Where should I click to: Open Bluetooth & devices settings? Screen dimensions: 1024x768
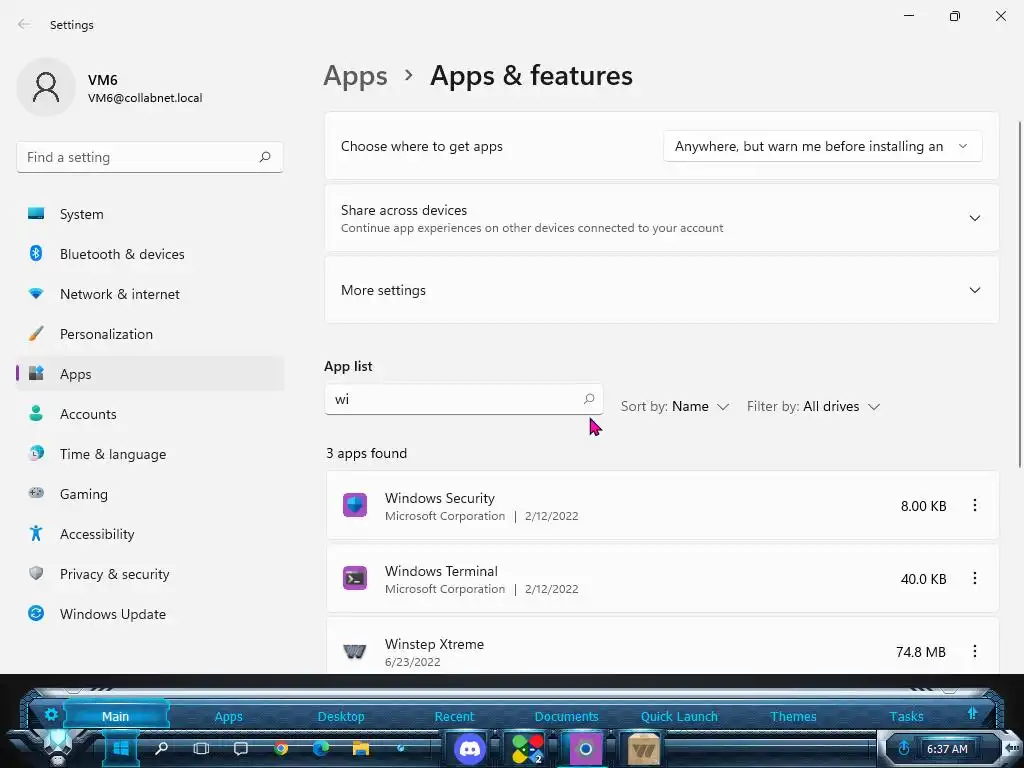click(x=150, y=254)
